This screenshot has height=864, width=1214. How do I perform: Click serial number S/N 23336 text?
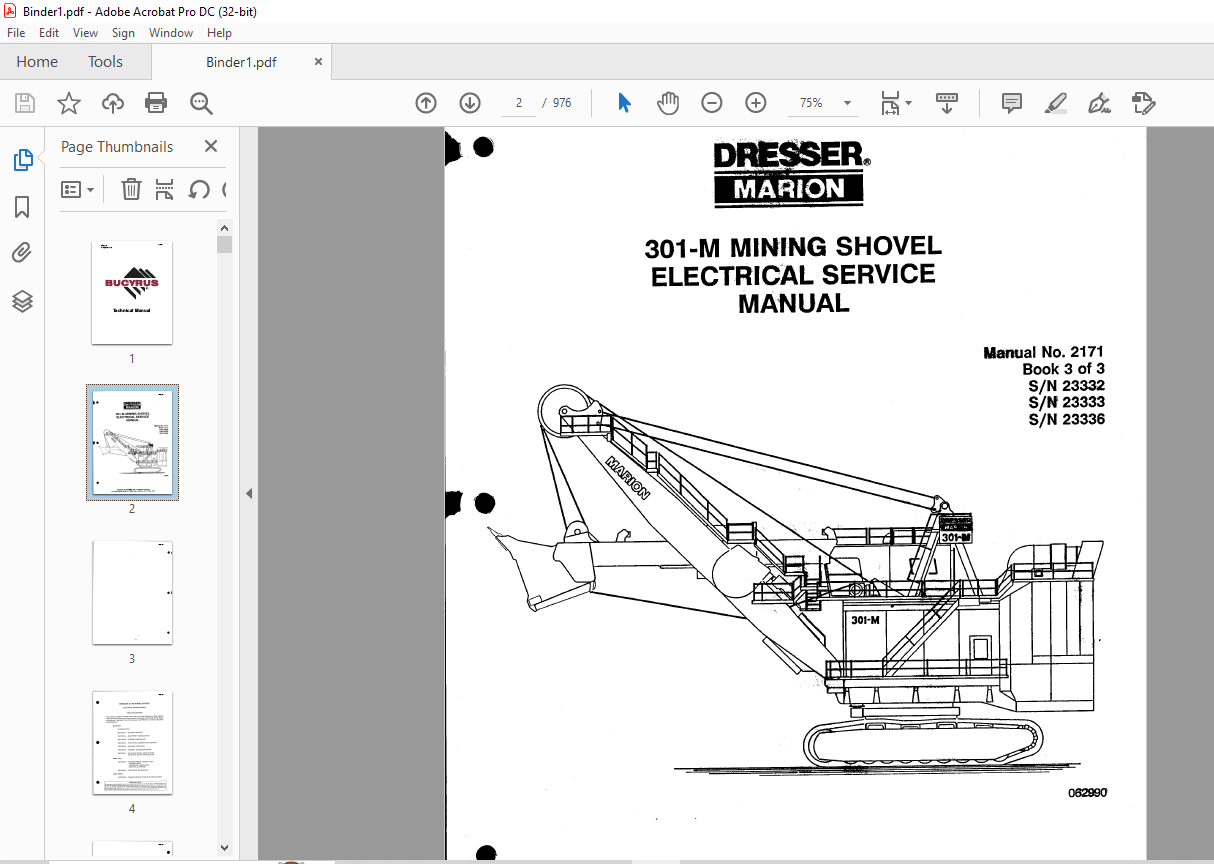(1067, 420)
